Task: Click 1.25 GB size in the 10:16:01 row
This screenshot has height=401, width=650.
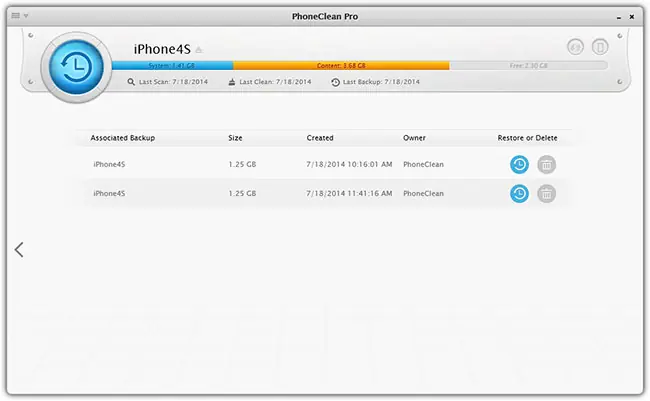Action: [x=242, y=164]
